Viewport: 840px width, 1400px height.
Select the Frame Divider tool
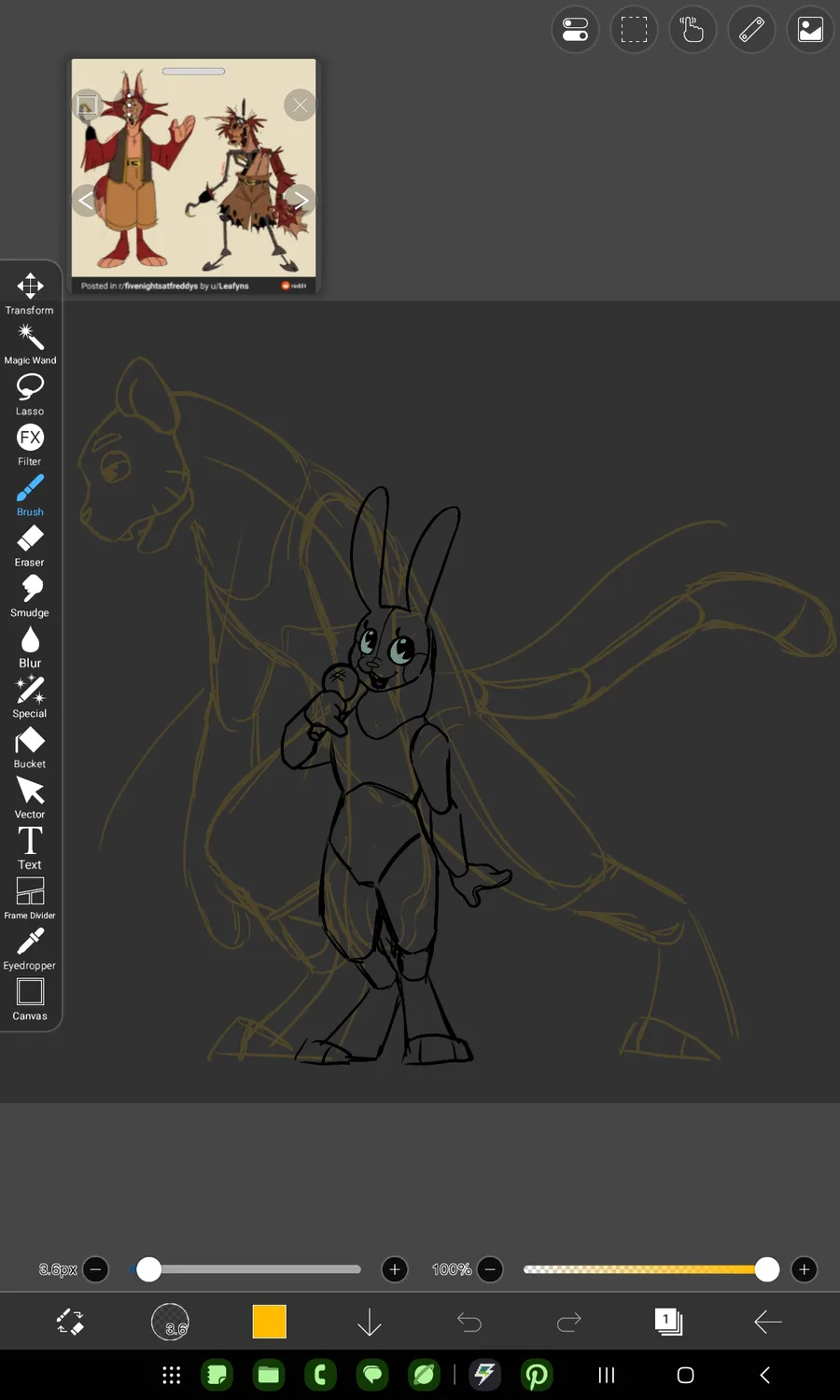pos(30,898)
